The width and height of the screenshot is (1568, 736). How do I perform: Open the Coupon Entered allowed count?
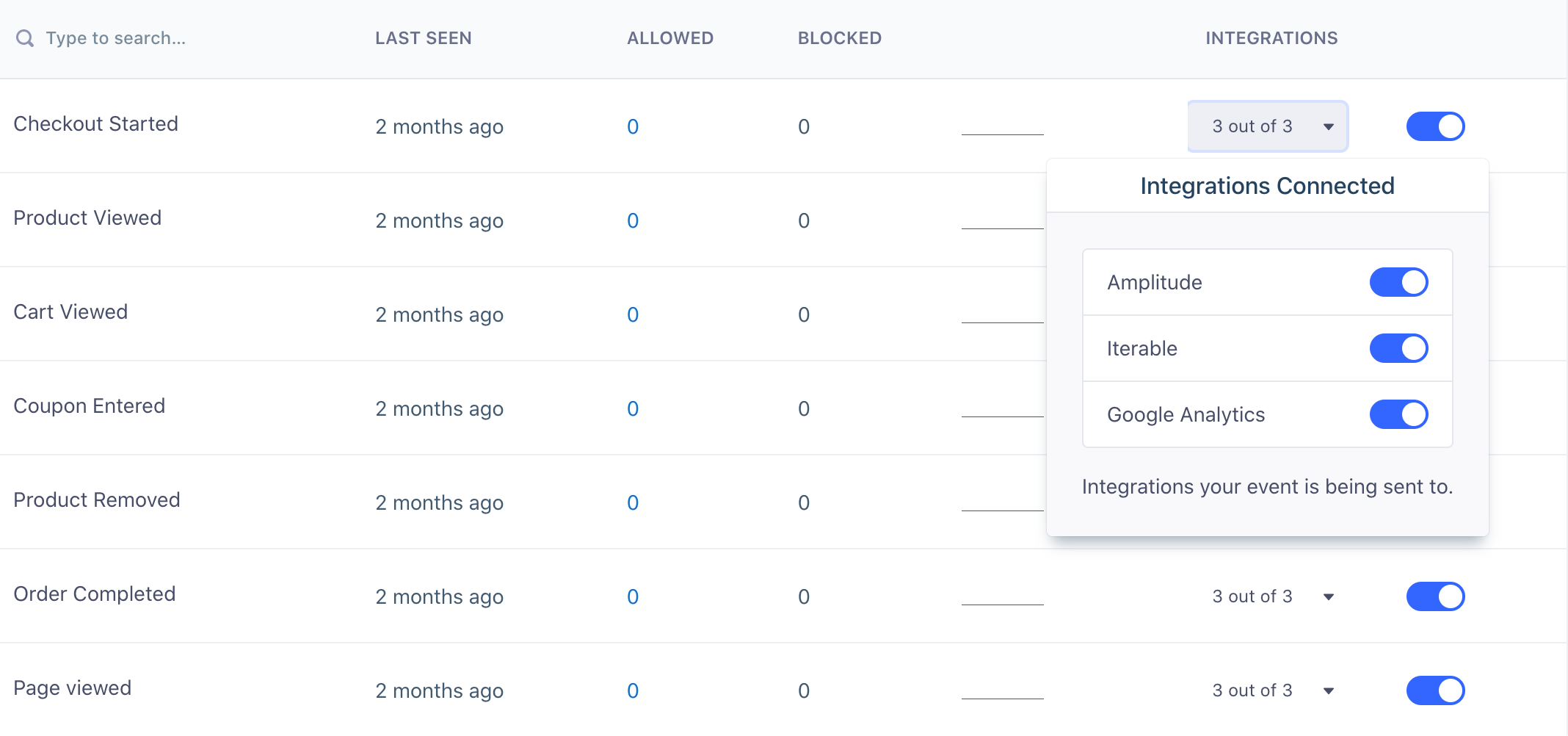[633, 408]
